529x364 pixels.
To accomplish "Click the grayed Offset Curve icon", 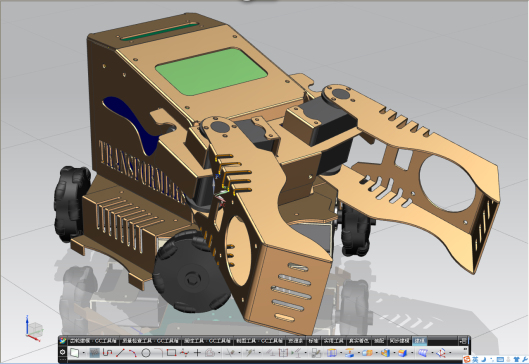I will (210, 353).
